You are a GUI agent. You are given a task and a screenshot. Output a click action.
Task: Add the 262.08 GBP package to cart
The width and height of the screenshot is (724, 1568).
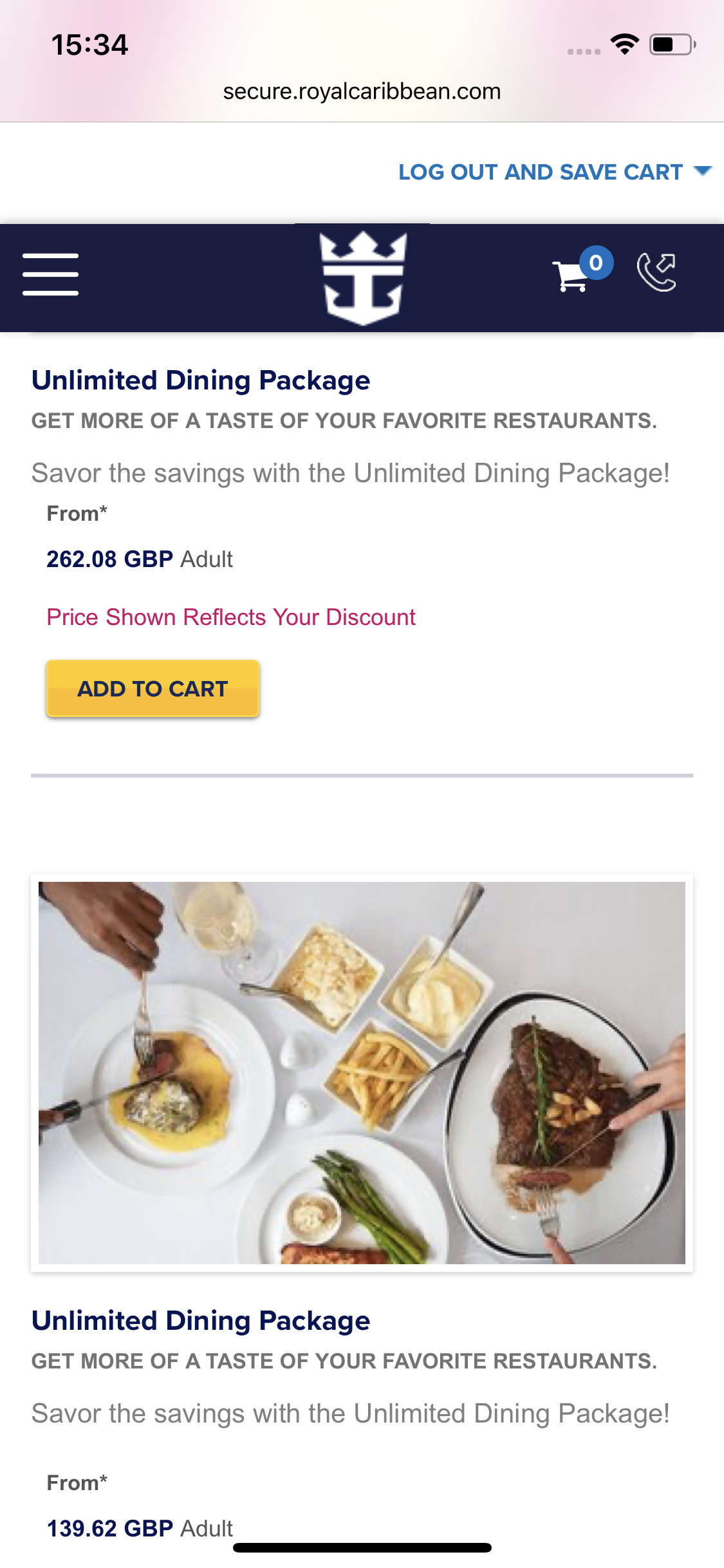tap(153, 689)
